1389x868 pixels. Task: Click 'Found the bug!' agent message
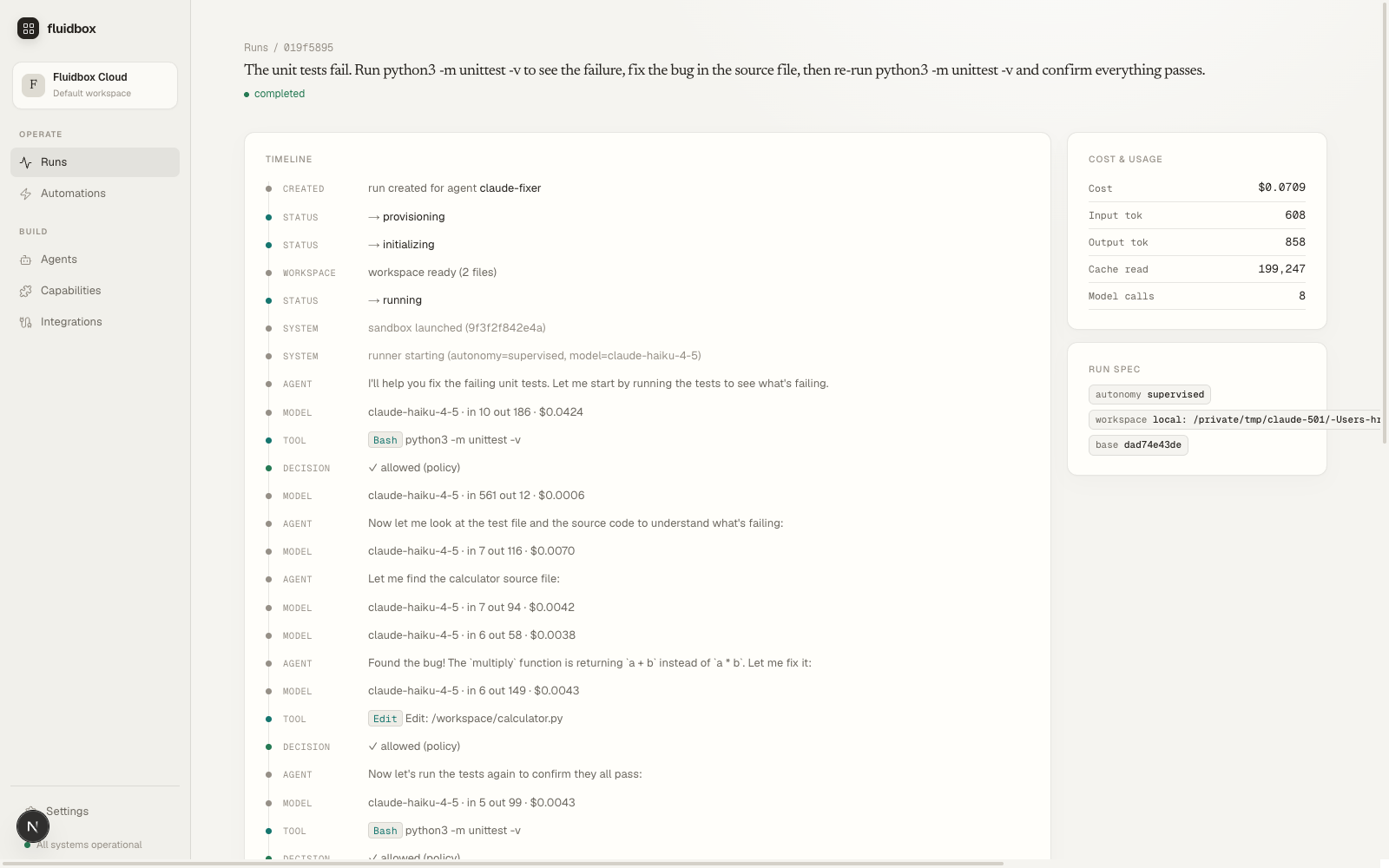589,663
